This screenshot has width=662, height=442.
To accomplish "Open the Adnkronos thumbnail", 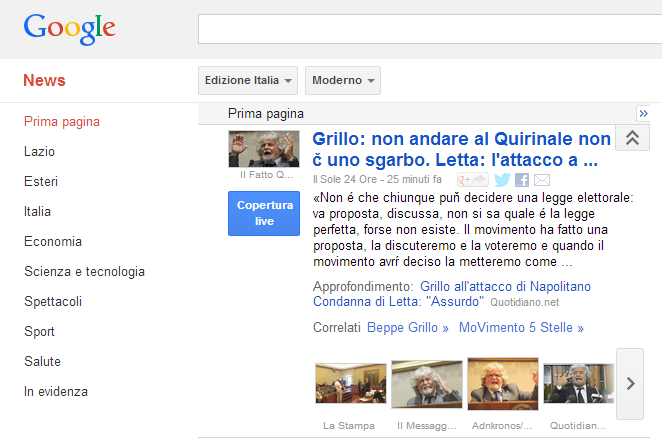I will [x=503, y=384].
